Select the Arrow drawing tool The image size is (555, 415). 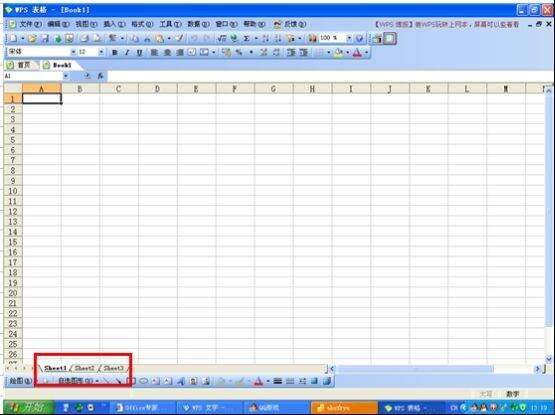[118, 381]
